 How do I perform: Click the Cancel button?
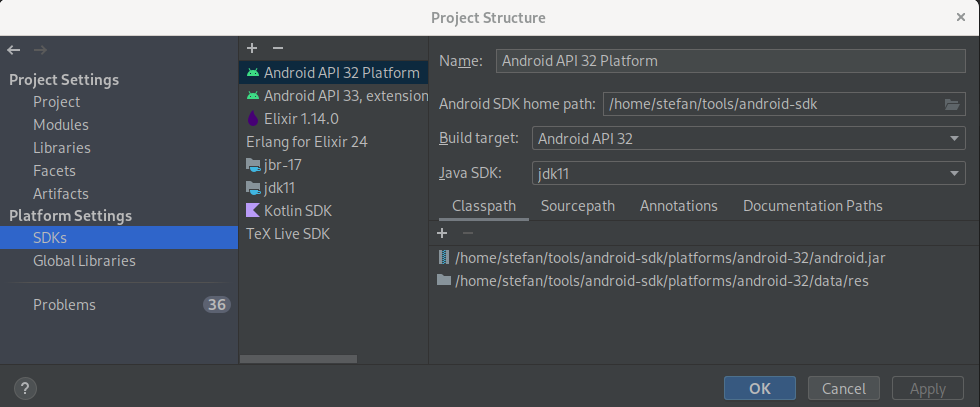pyautogui.click(x=843, y=389)
